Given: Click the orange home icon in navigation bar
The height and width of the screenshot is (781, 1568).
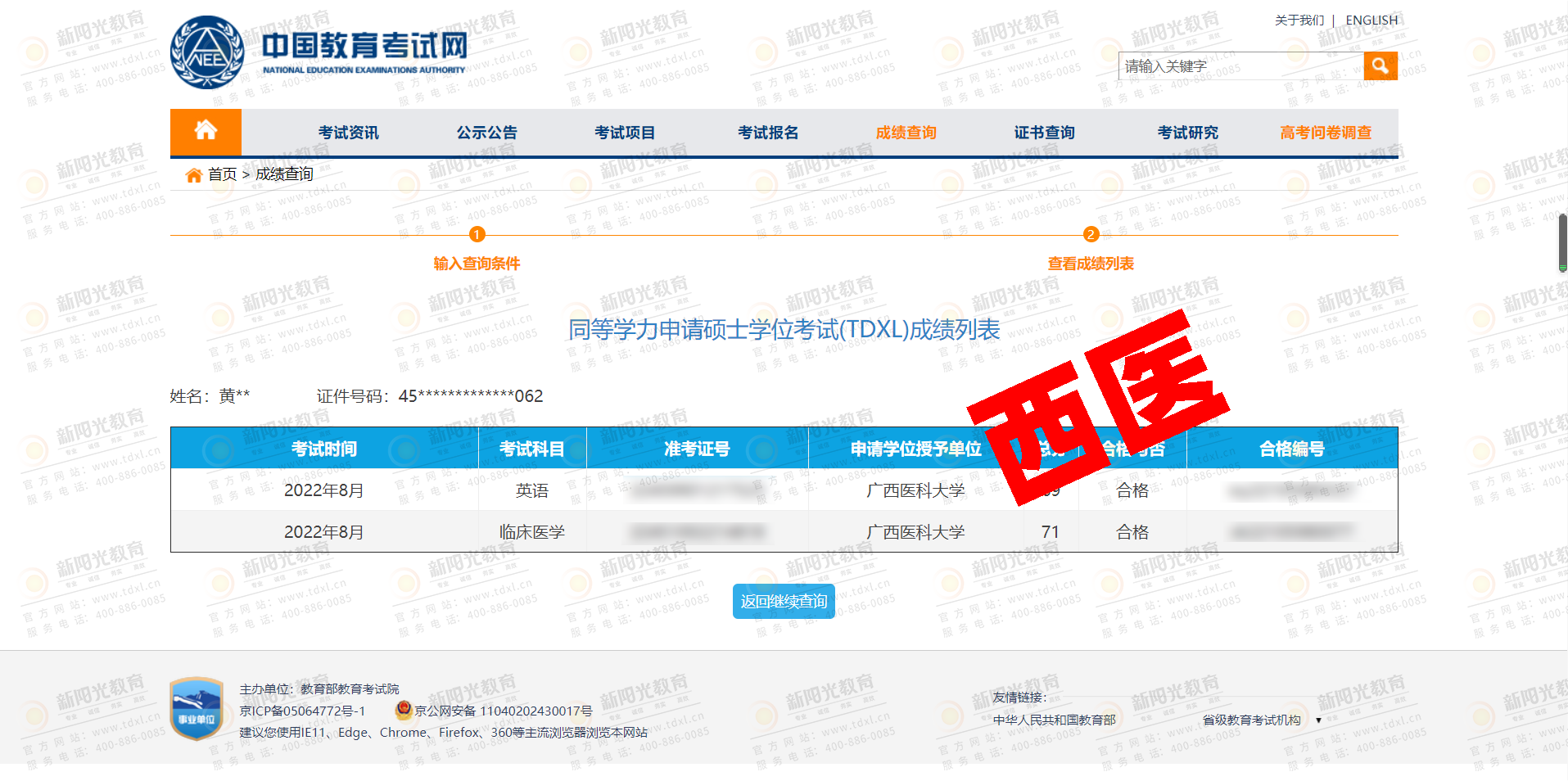Looking at the screenshot, I should 206,131.
